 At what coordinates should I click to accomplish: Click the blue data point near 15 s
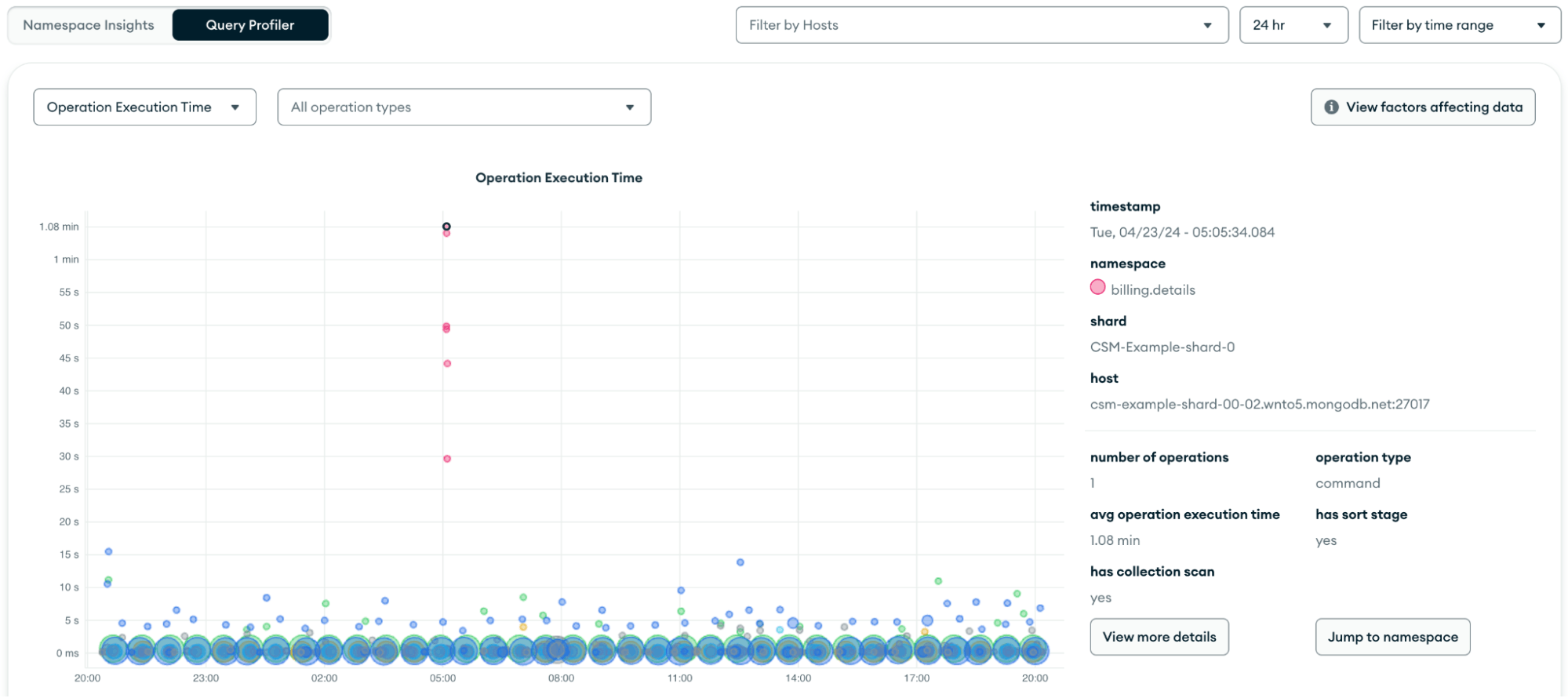coord(109,552)
